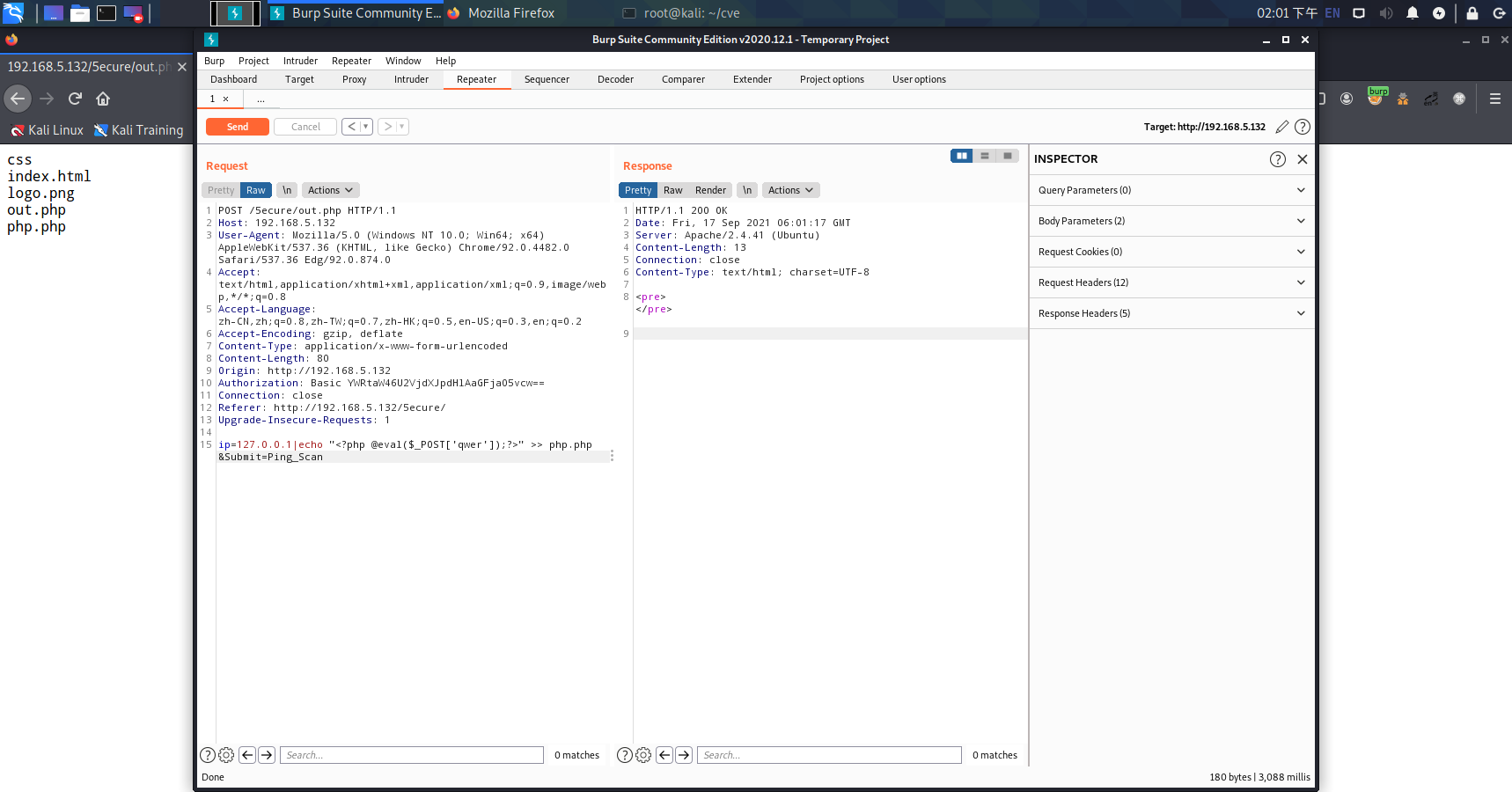
Task: Open the Extender tab
Action: [752, 79]
